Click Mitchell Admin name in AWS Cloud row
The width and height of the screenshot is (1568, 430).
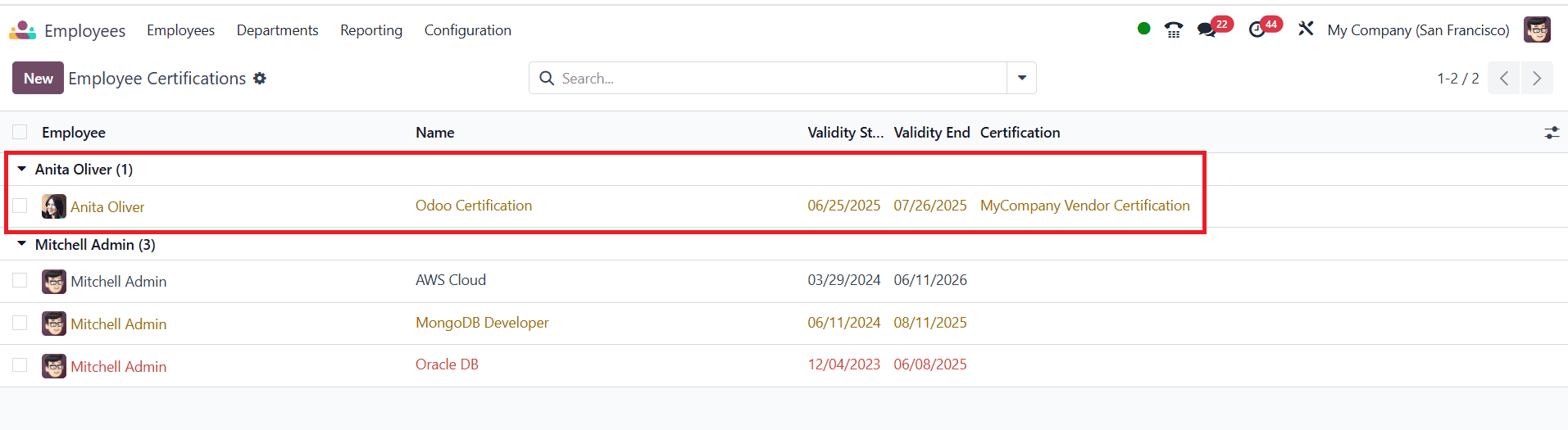118,282
